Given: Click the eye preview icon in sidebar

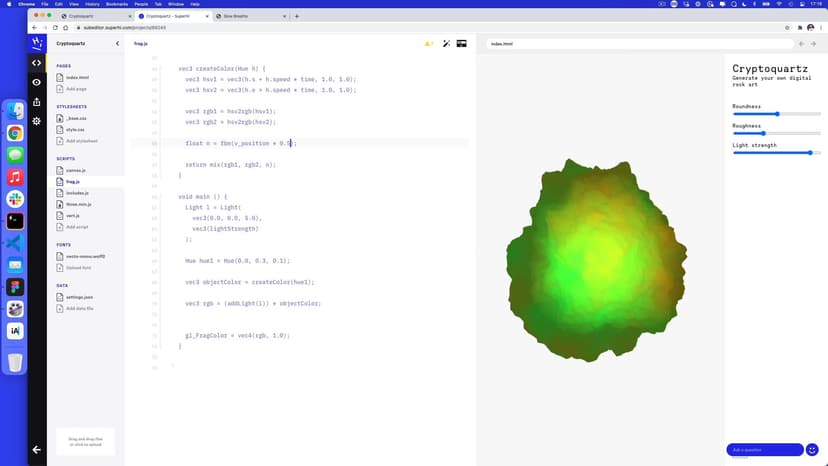Looking at the screenshot, I should click(x=37, y=82).
